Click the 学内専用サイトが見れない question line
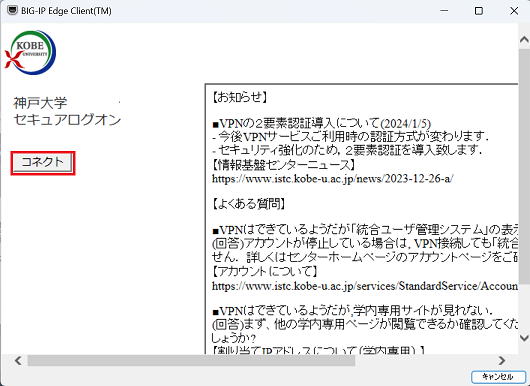This screenshot has height=386, width=530. pyautogui.click(x=352, y=310)
